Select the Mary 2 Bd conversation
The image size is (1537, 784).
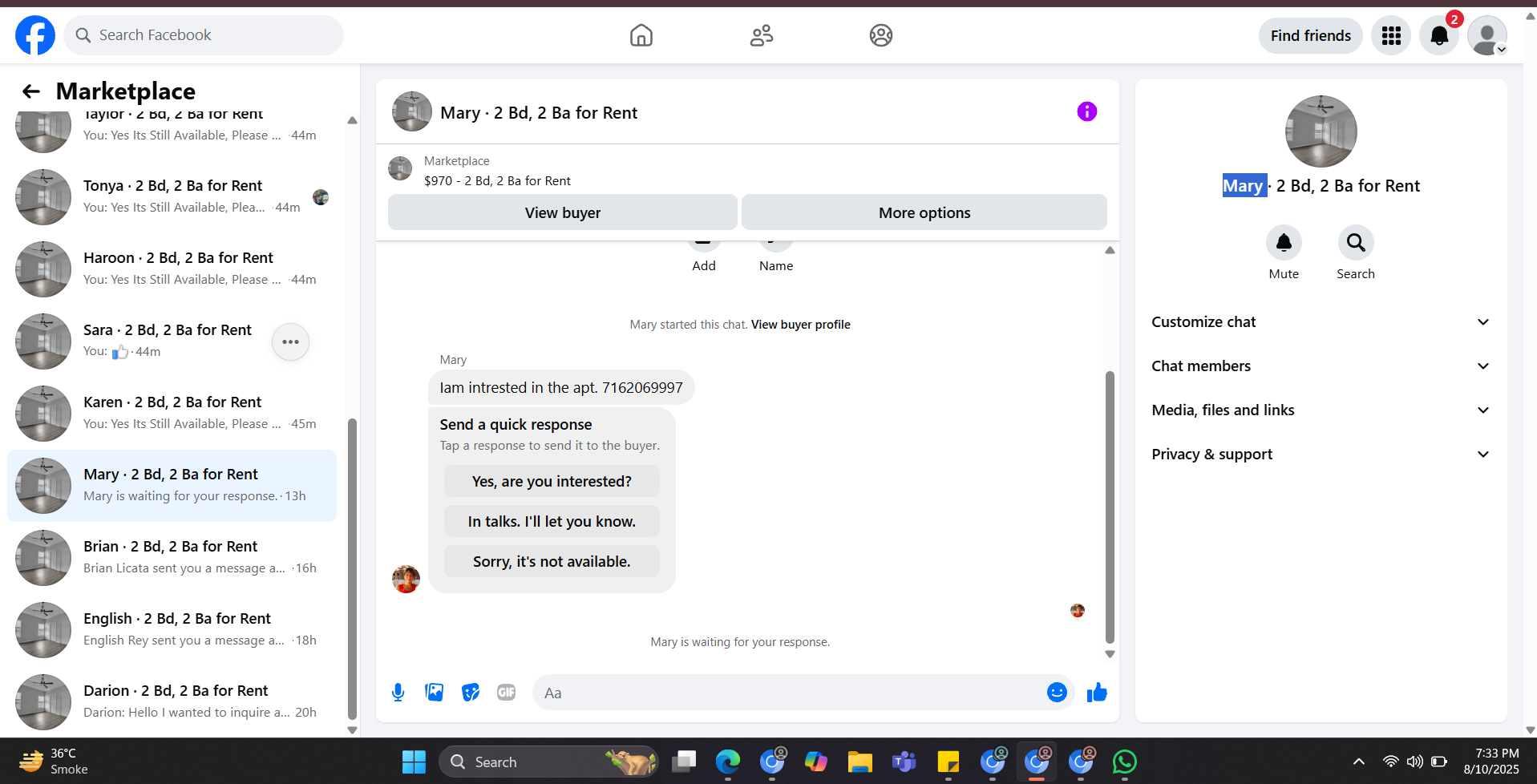[172, 486]
